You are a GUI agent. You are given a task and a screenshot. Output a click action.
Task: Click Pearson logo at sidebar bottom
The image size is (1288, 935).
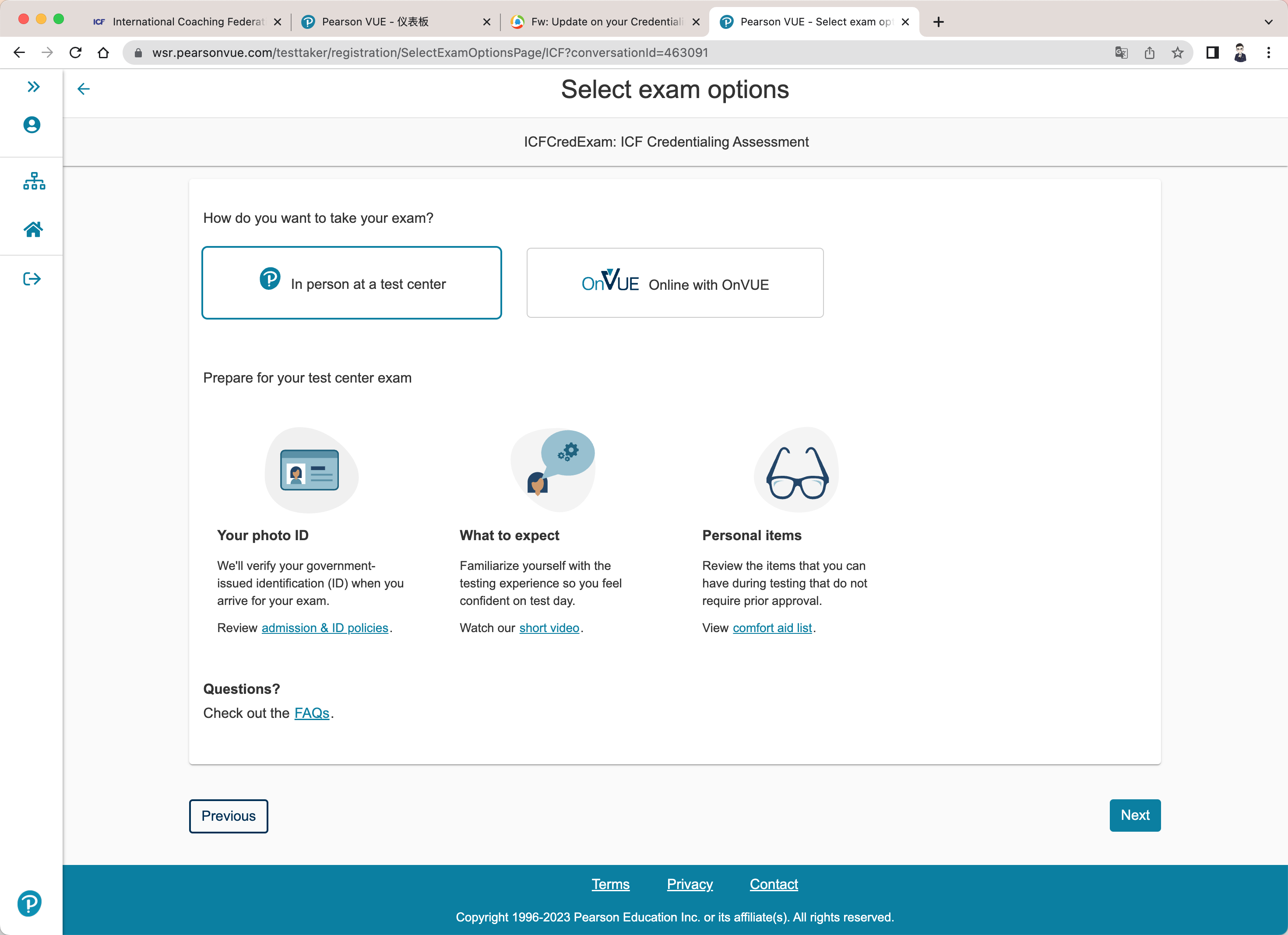pos(29,903)
